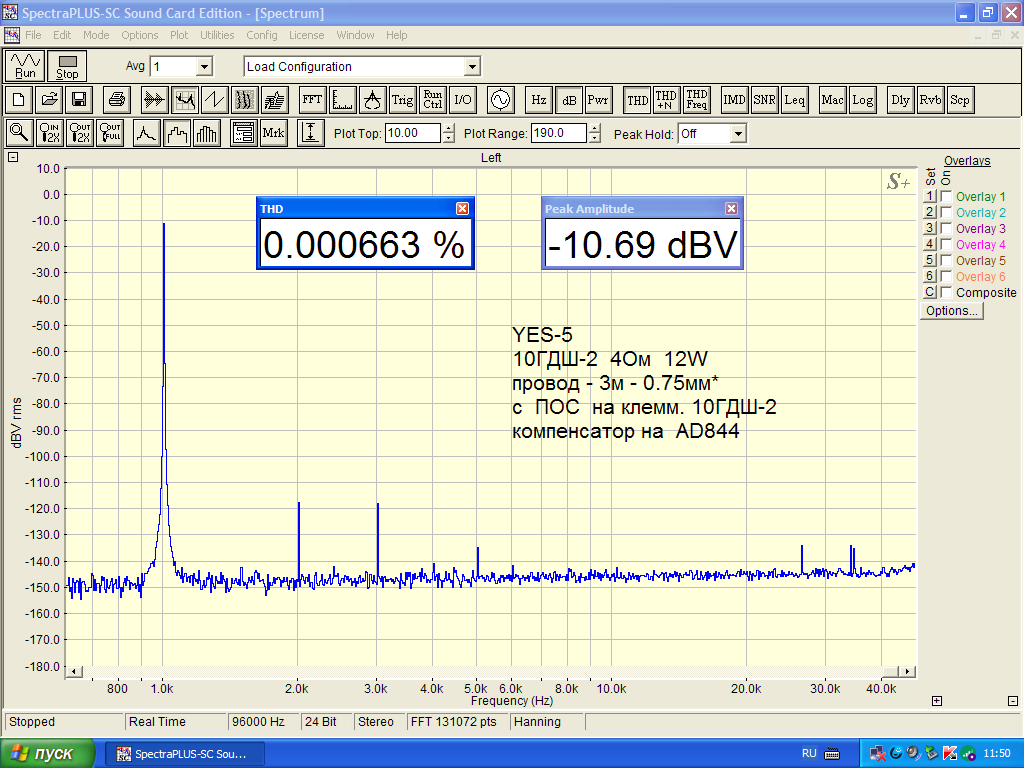Open the Config menu

(x=262, y=35)
